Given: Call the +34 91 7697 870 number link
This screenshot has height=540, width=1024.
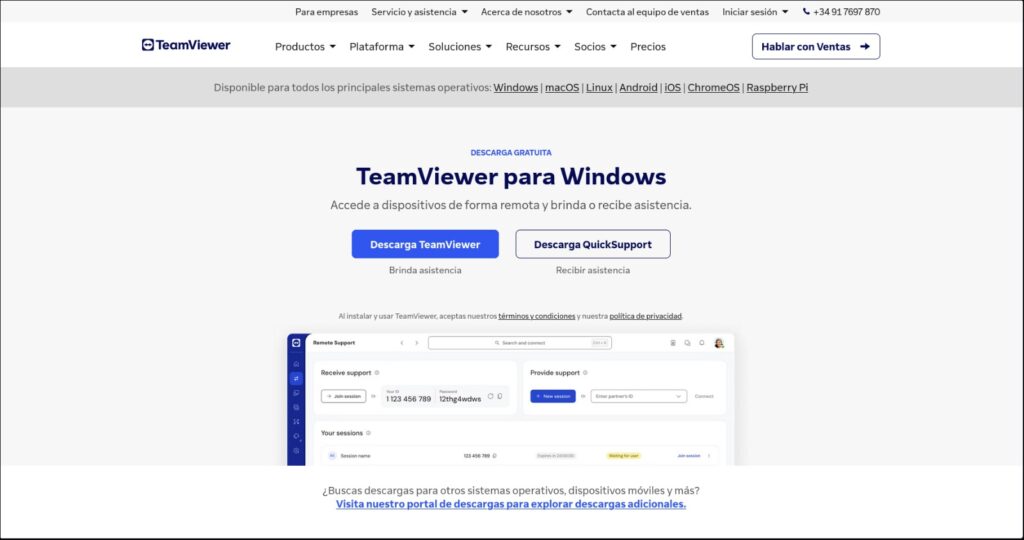Looking at the screenshot, I should tap(846, 12).
